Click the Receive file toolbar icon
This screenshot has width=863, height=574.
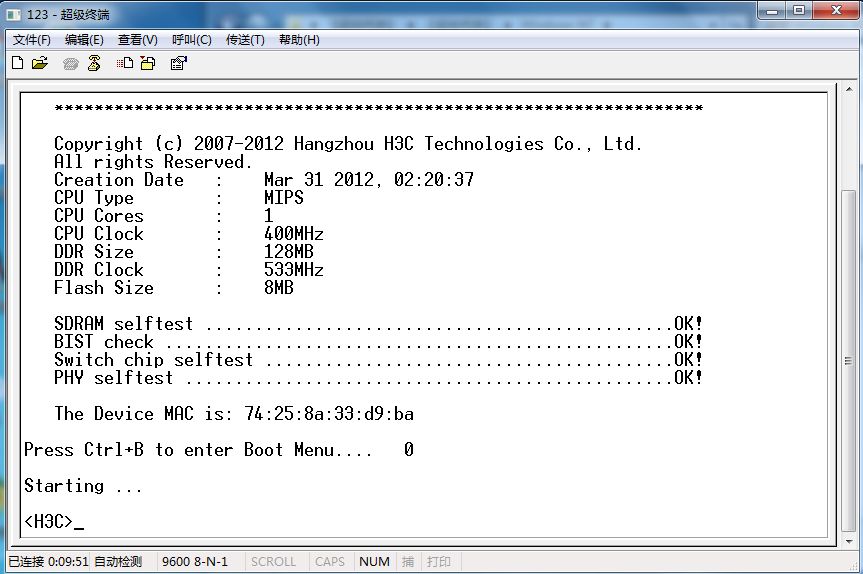[x=148, y=63]
